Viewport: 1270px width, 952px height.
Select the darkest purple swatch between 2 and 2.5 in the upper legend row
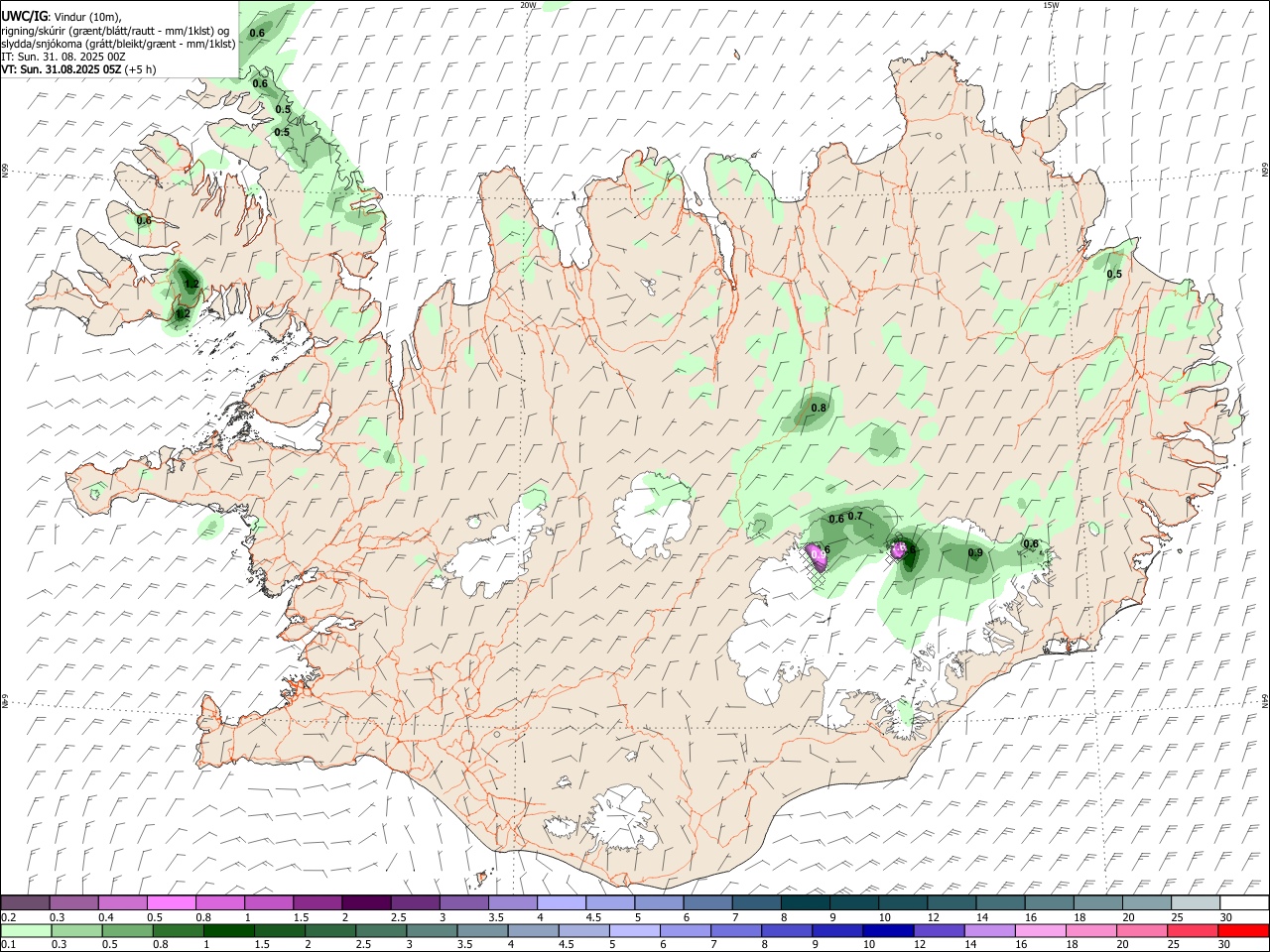pyautogui.click(x=366, y=903)
